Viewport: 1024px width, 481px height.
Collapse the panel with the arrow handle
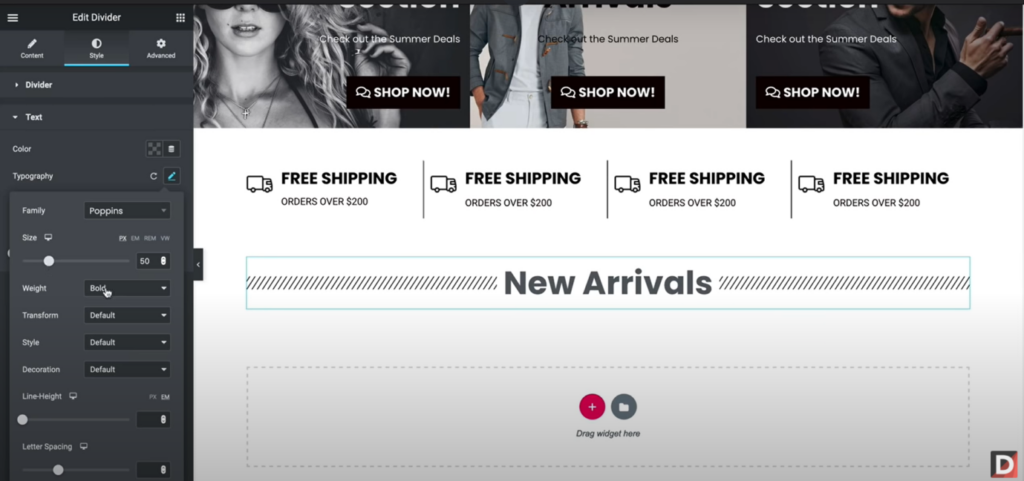pyautogui.click(x=198, y=264)
